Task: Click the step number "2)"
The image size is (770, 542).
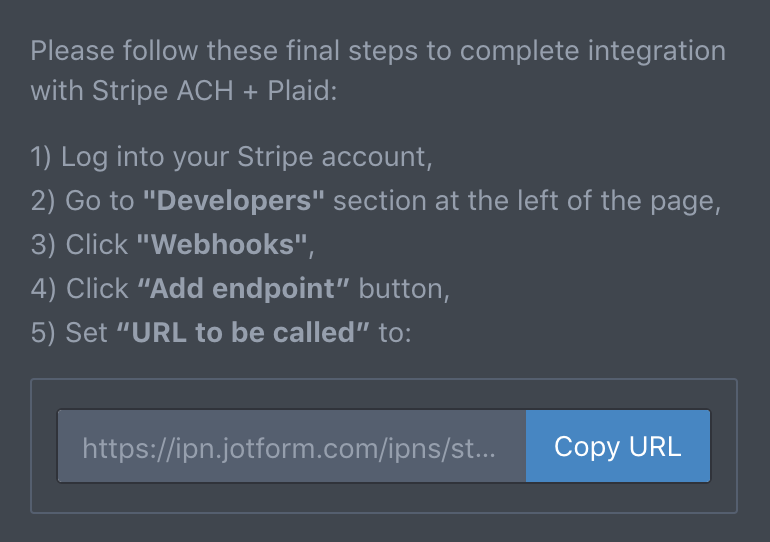Action: click(43, 201)
